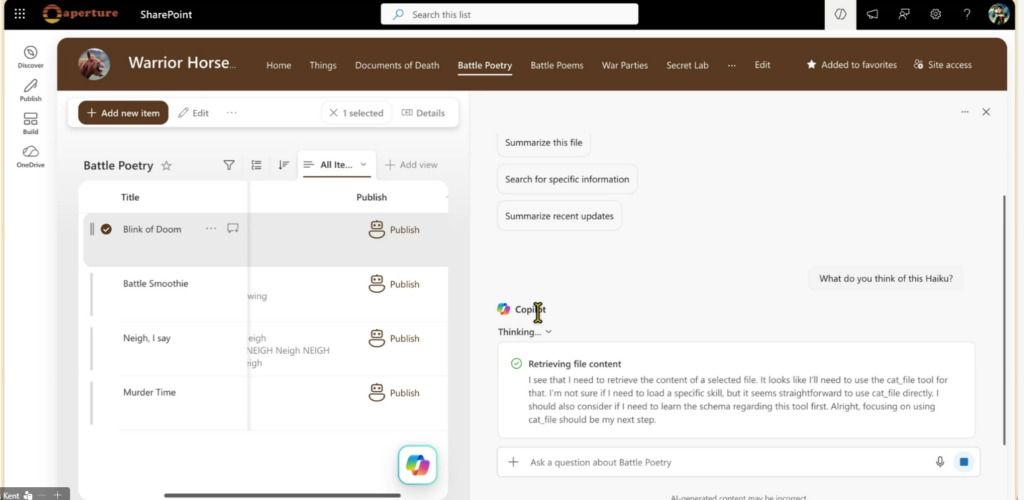1024x500 pixels.
Task: Open Neigh, I say item
Action: click(146, 338)
